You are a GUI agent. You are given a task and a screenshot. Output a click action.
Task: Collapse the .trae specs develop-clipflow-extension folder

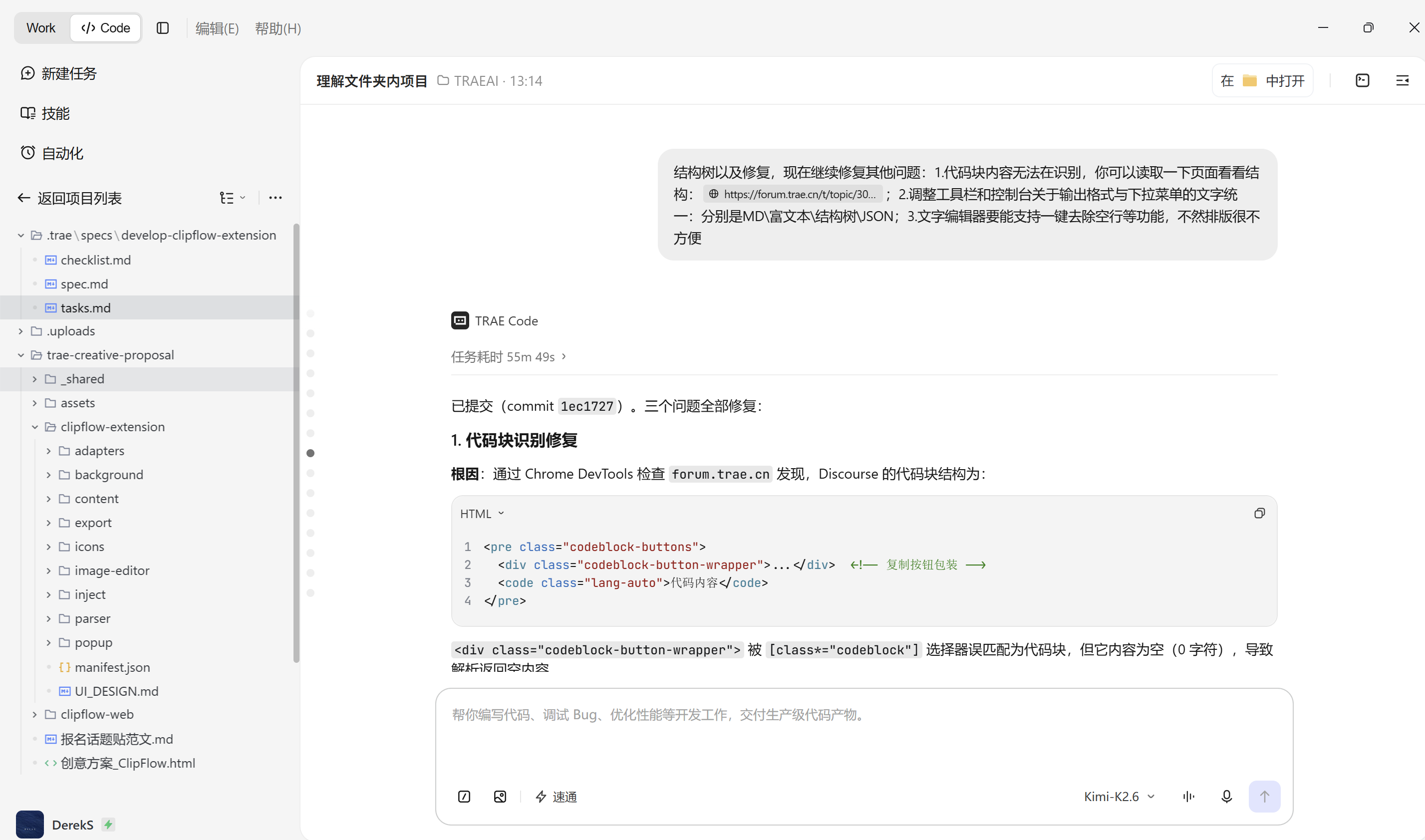click(x=21, y=235)
